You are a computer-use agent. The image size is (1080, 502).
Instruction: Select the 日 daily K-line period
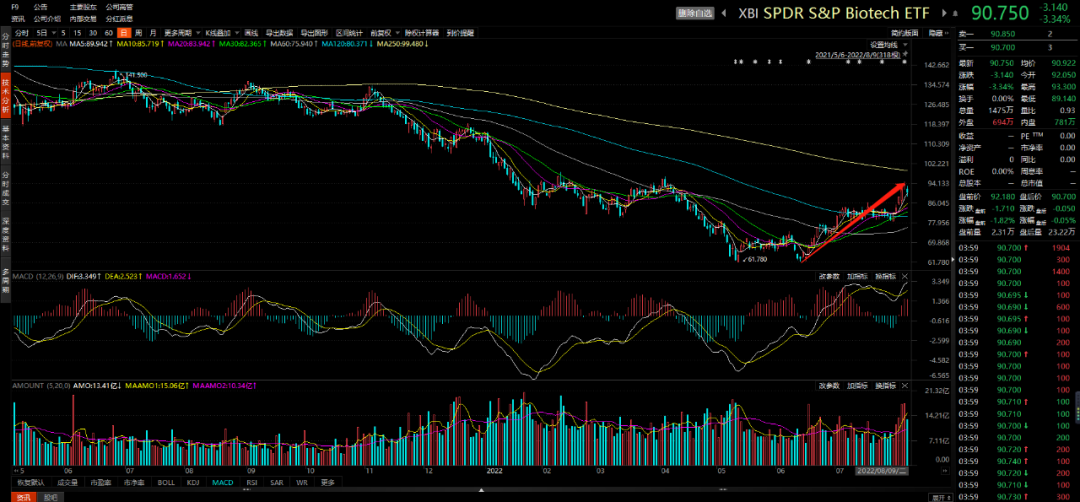123,32
